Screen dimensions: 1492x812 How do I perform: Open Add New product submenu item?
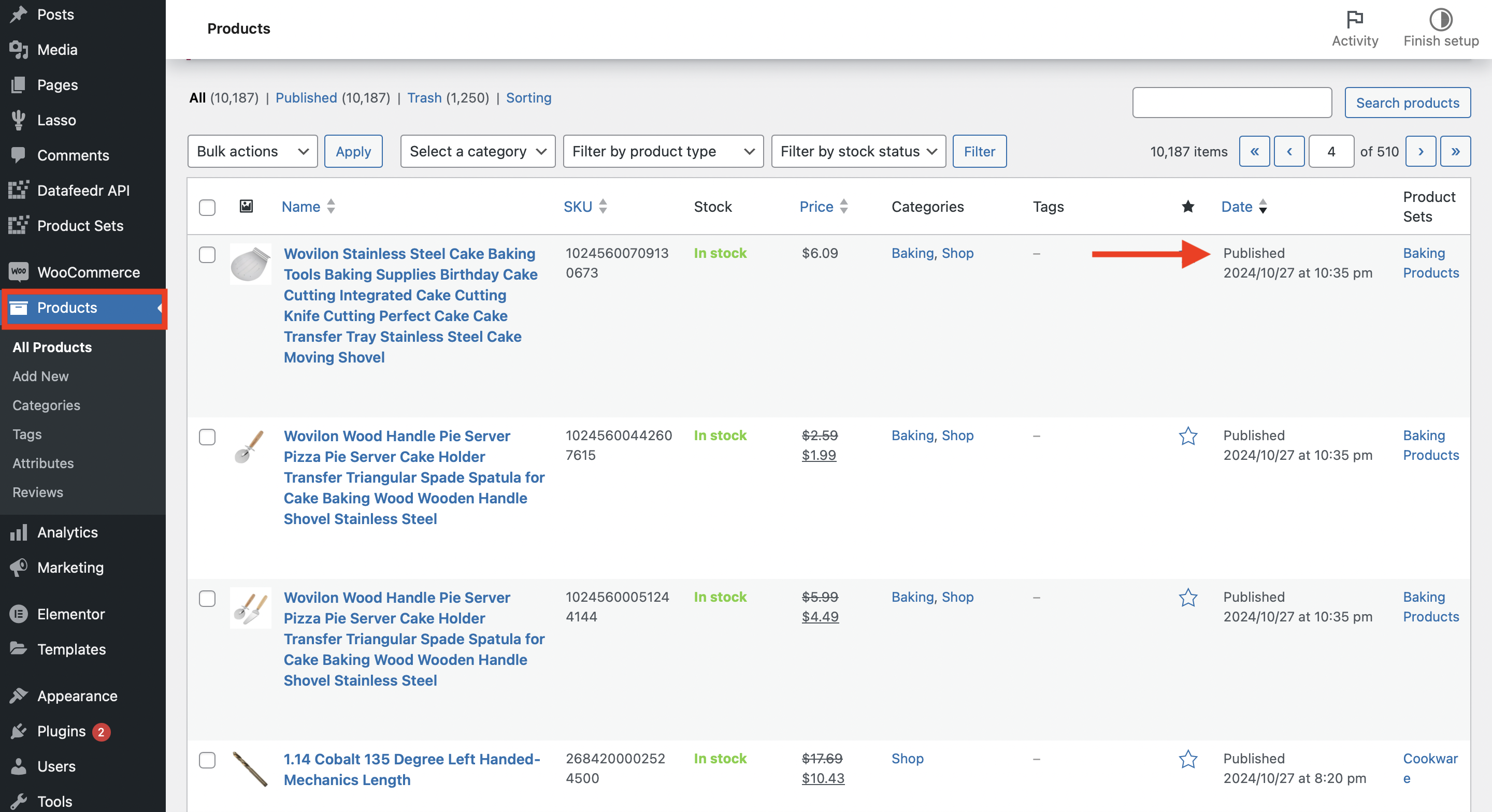tap(40, 376)
